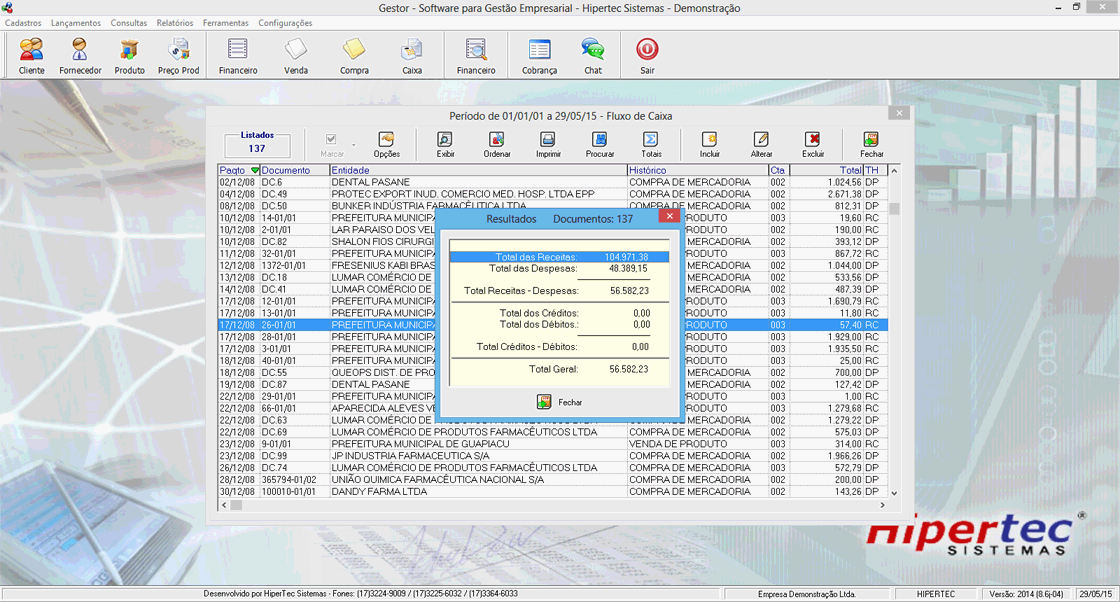
Task: Select the row with document DC.69
Action: tap(552, 432)
